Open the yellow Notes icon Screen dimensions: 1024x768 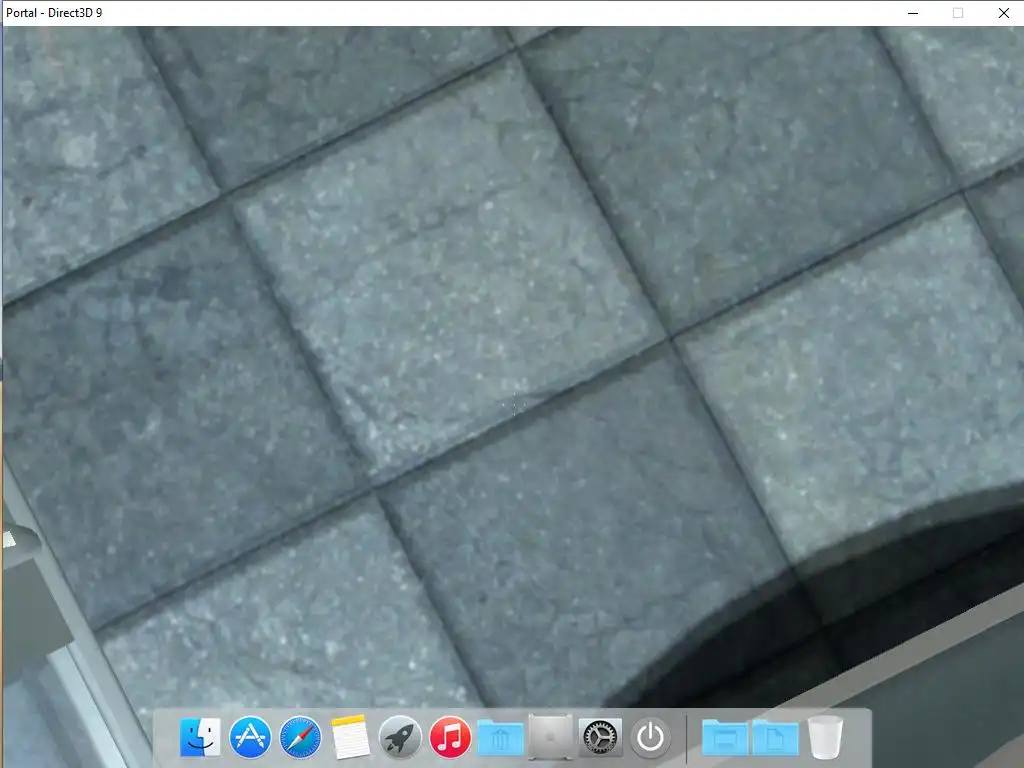(x=350, y=737)
